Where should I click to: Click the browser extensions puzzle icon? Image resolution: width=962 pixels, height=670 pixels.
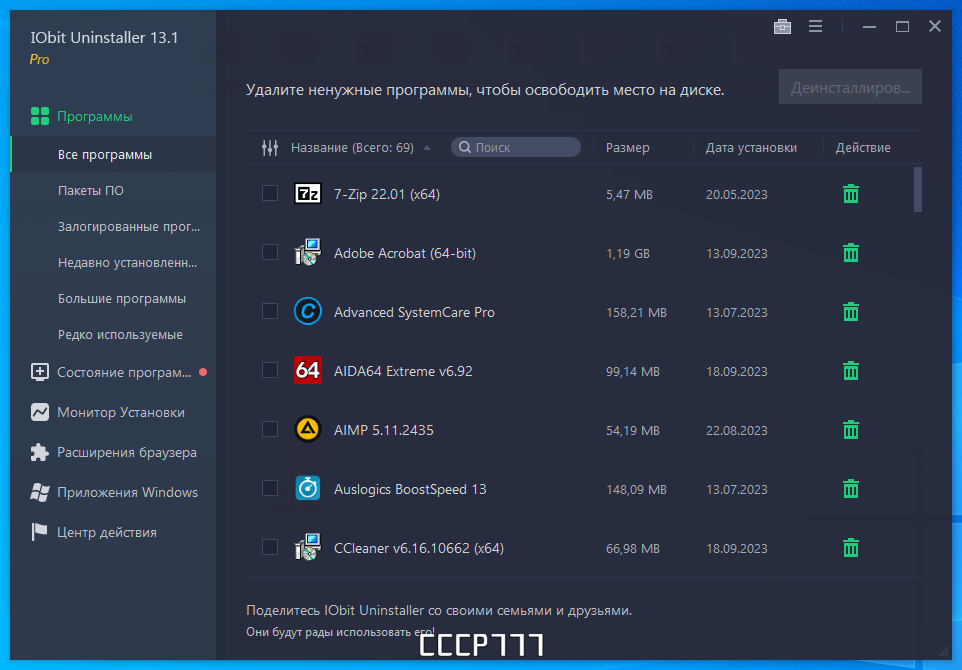pos(40,452)
